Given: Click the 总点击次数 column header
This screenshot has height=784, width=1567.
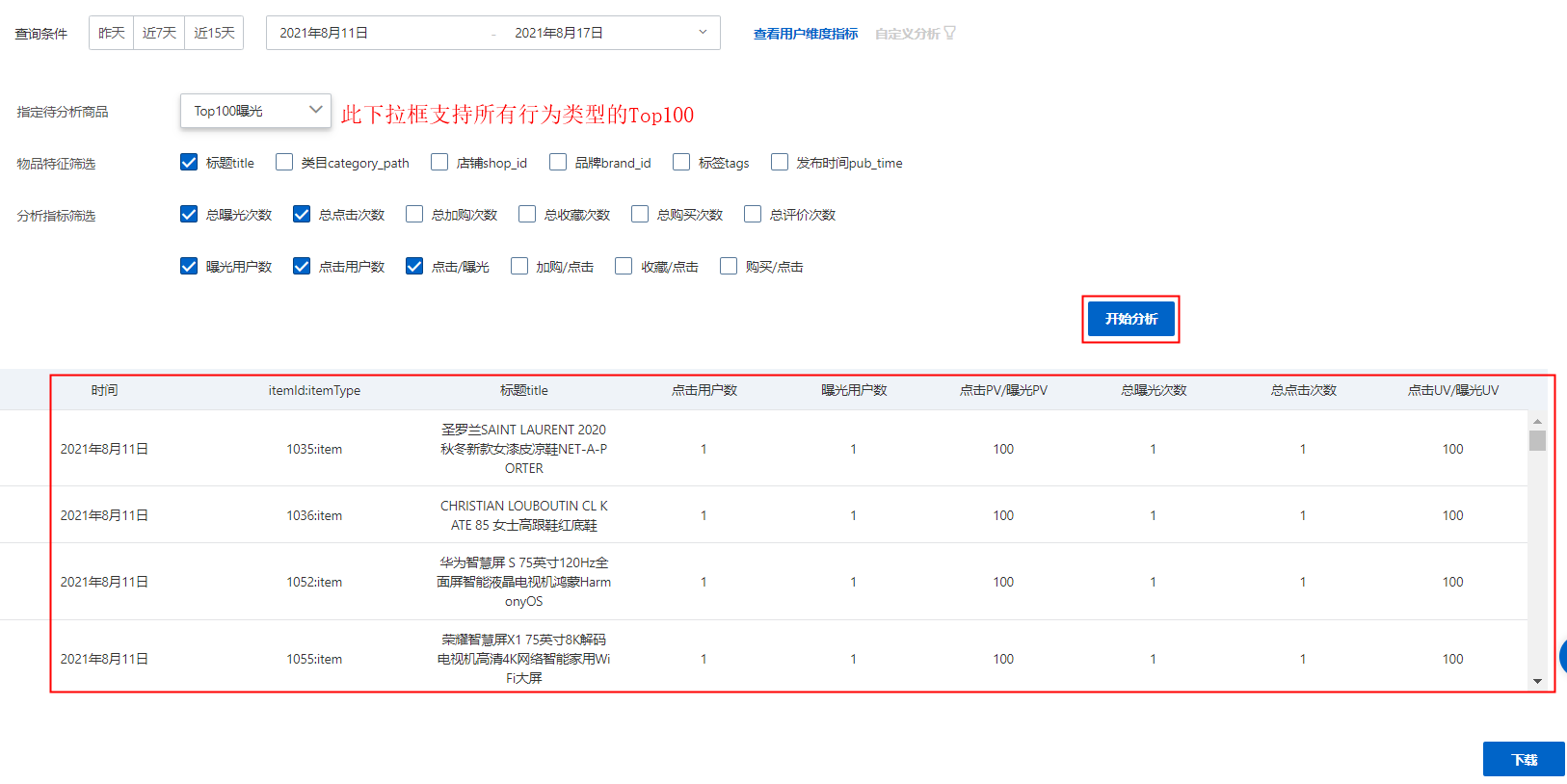Looking at the screenshot, I should coord(1304,390).
